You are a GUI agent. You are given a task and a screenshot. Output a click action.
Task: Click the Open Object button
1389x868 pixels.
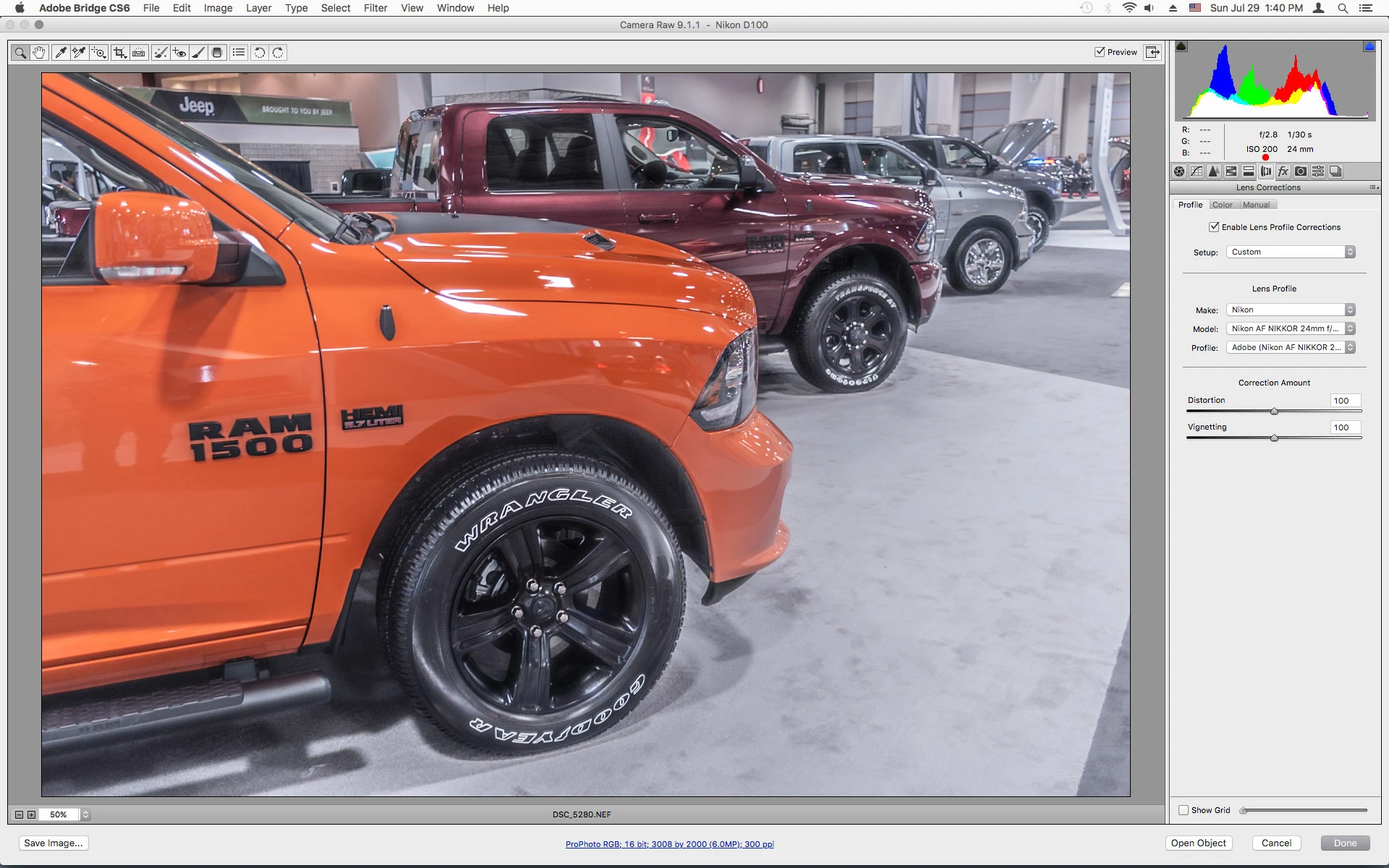coord(1198,843)
